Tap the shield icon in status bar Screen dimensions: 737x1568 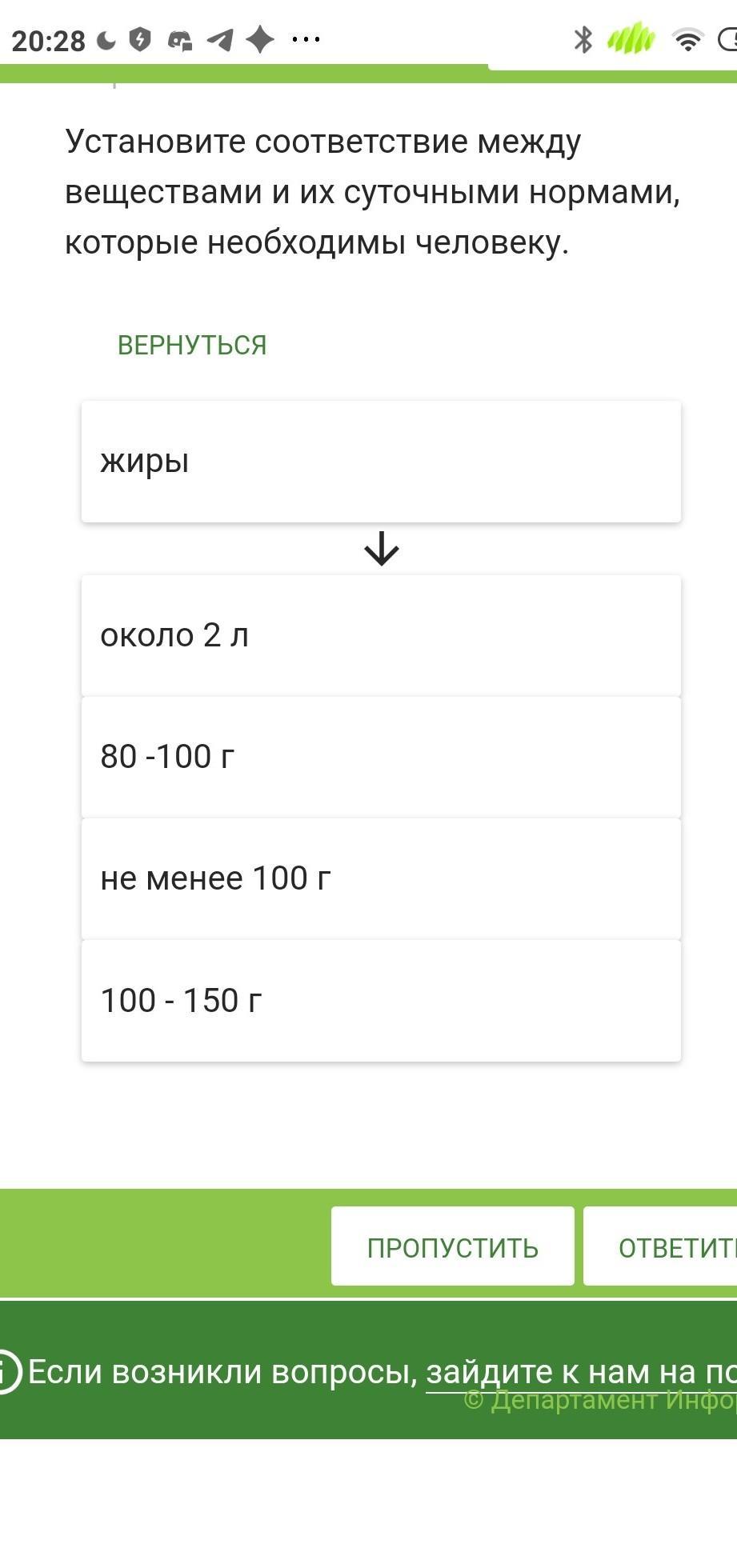coord(140,39)
